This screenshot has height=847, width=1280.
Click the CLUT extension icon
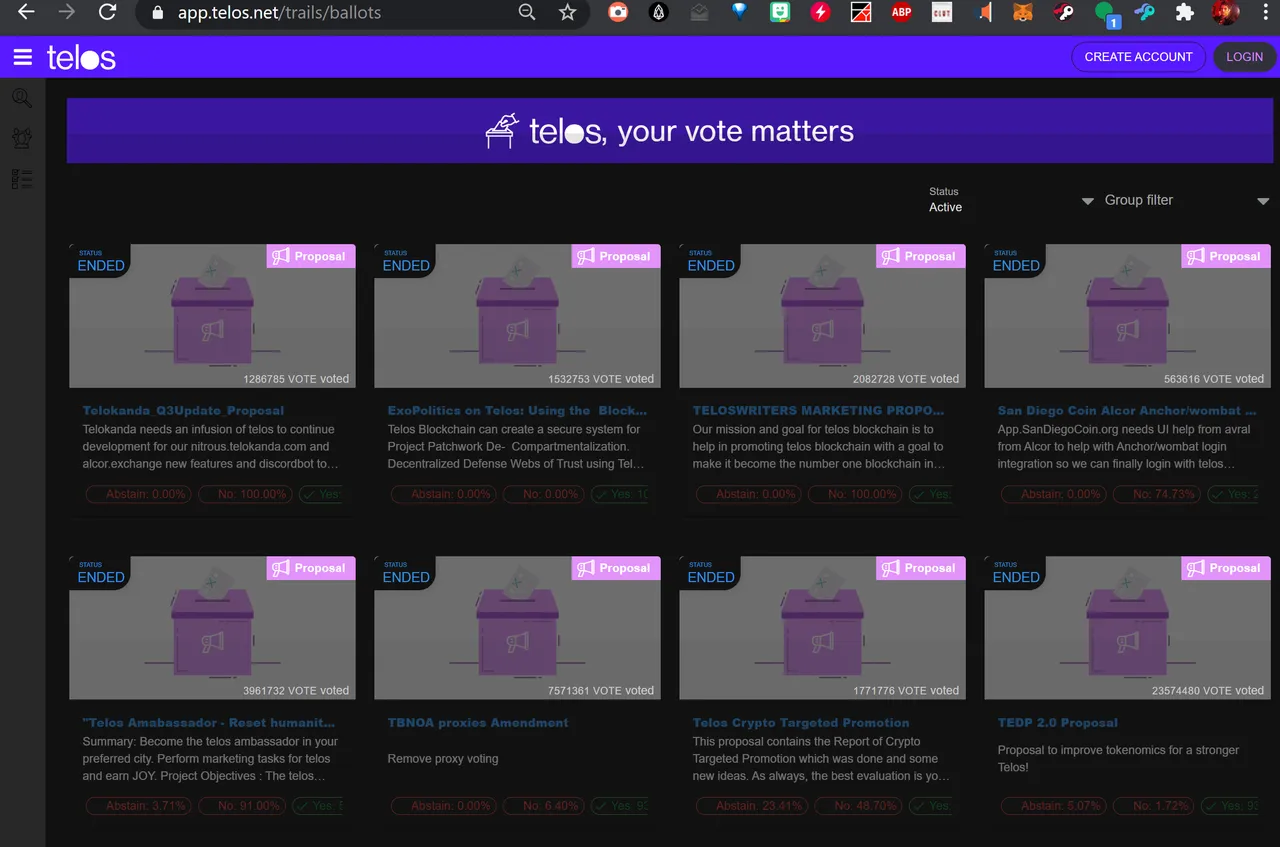point(941,13)
